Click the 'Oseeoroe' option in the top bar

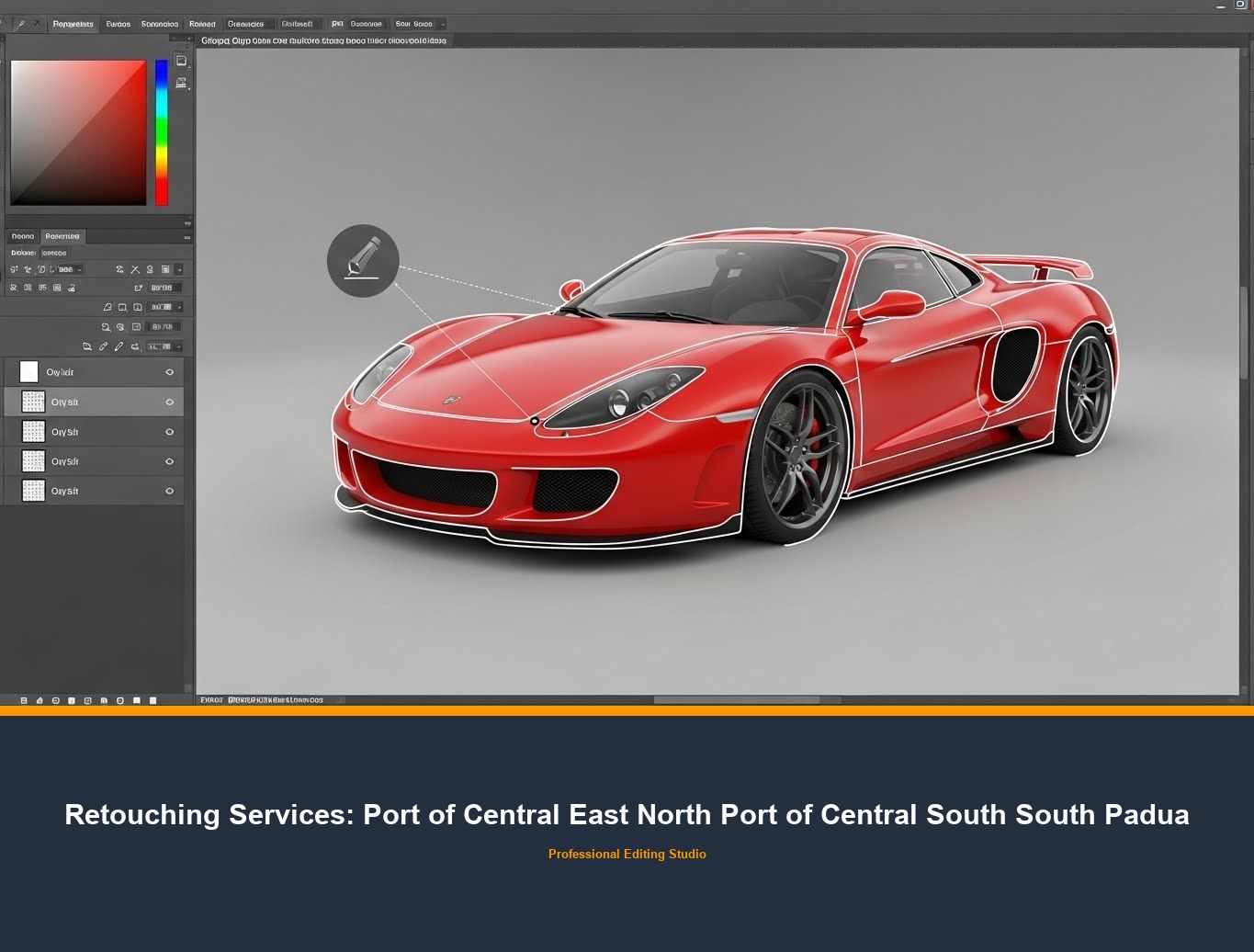coord(366,24)
